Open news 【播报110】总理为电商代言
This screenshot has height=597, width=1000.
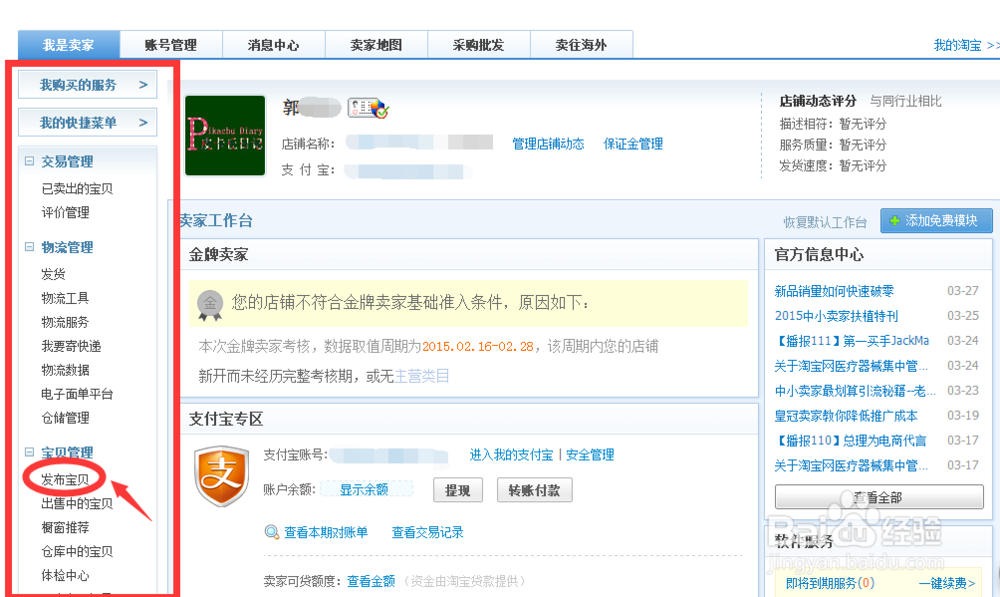850,441
